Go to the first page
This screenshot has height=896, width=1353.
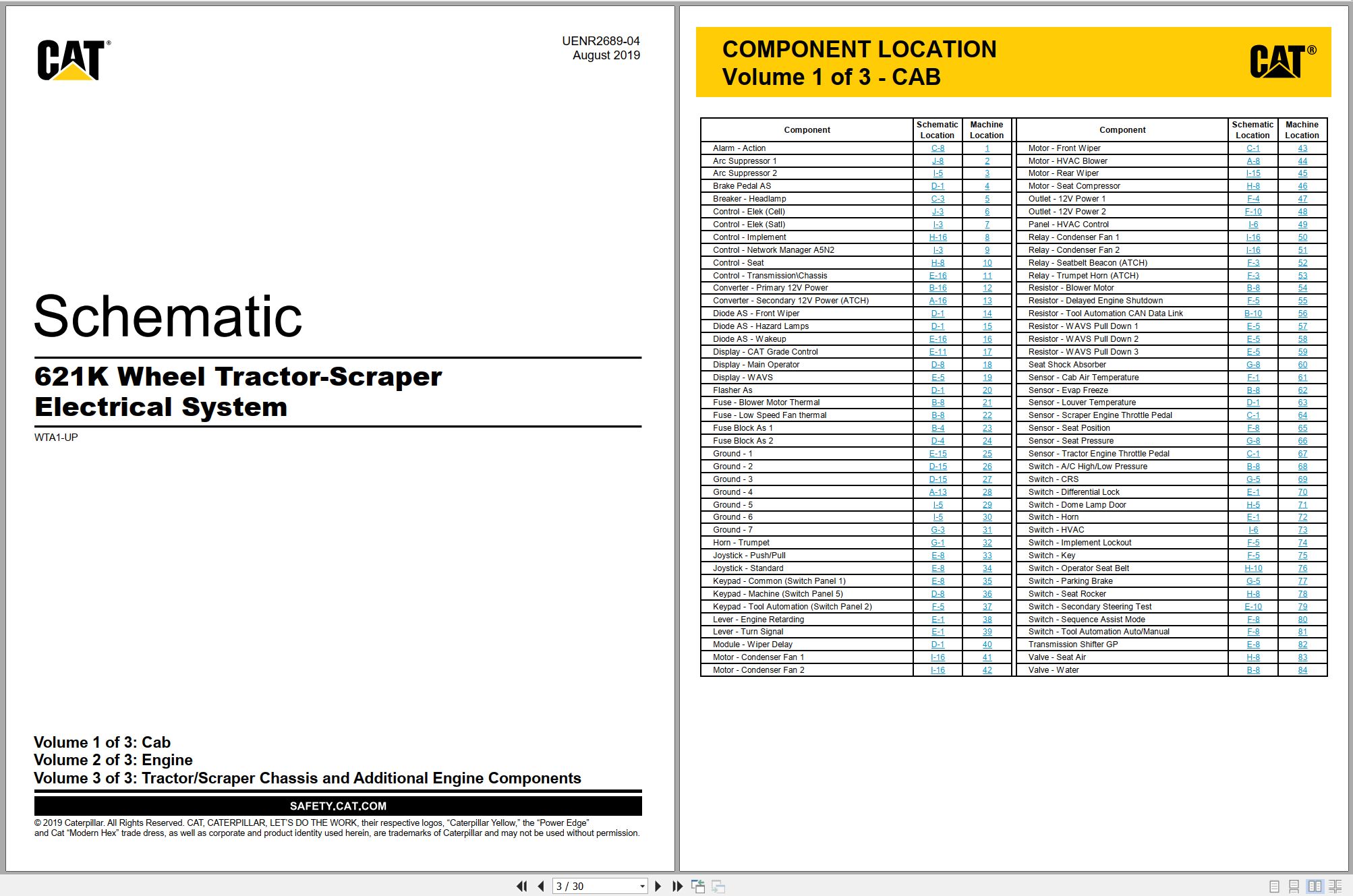click(521, 886)
